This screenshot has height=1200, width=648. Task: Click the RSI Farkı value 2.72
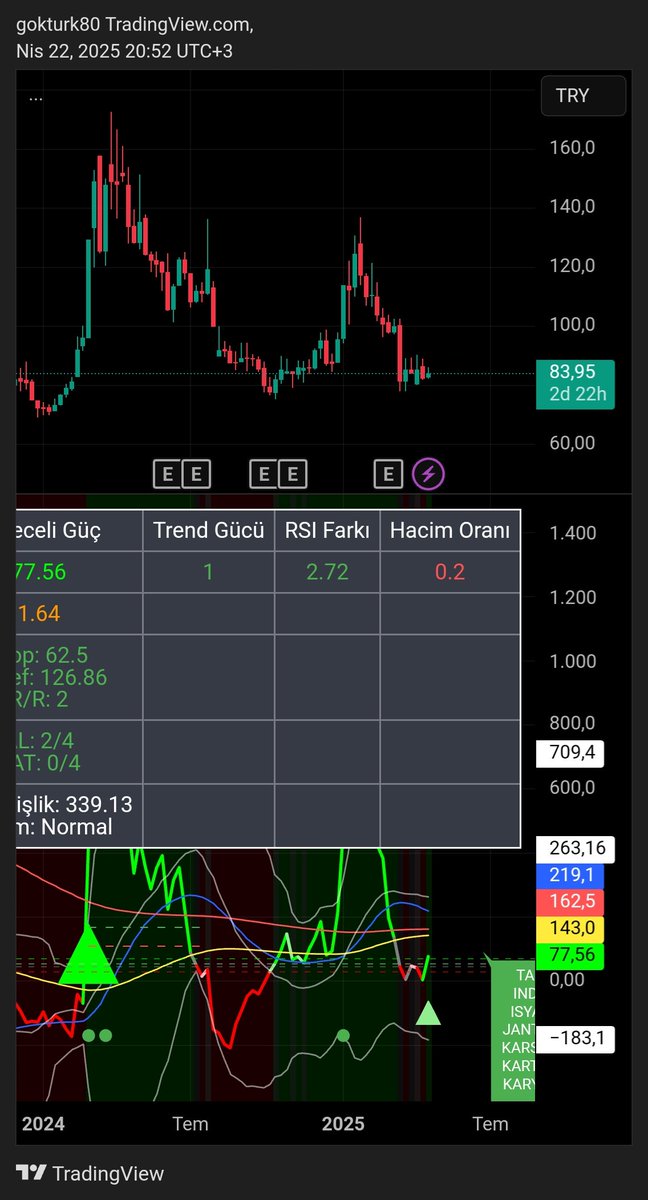327,572
